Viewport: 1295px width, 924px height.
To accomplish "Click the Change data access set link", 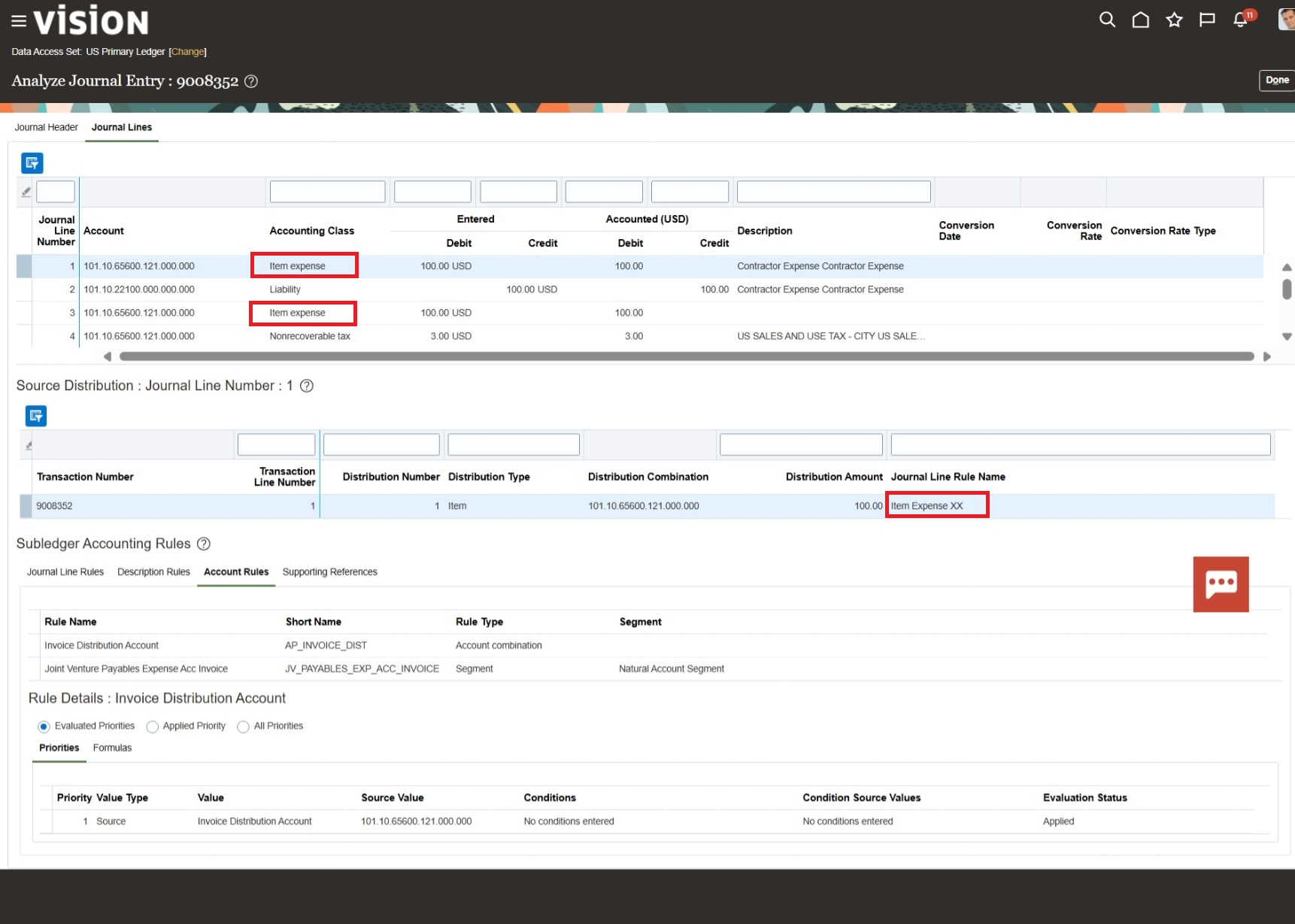I will click(x=187, y=52).
